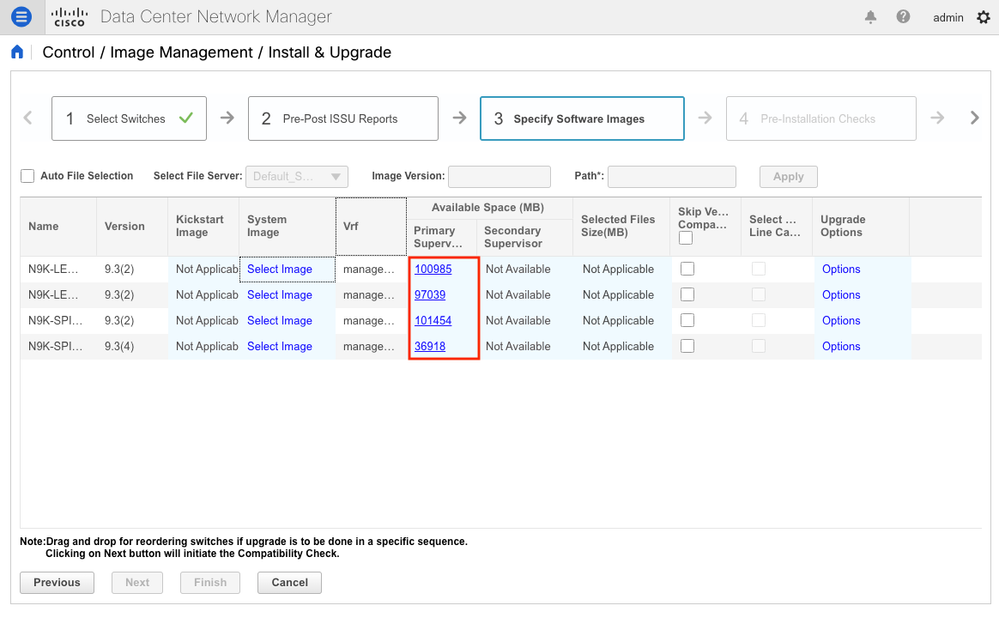The width and height of the screenshot is (999, 618).
Task: Click the Selected Files Size(MB) column header
Action: tap(621, 226)
